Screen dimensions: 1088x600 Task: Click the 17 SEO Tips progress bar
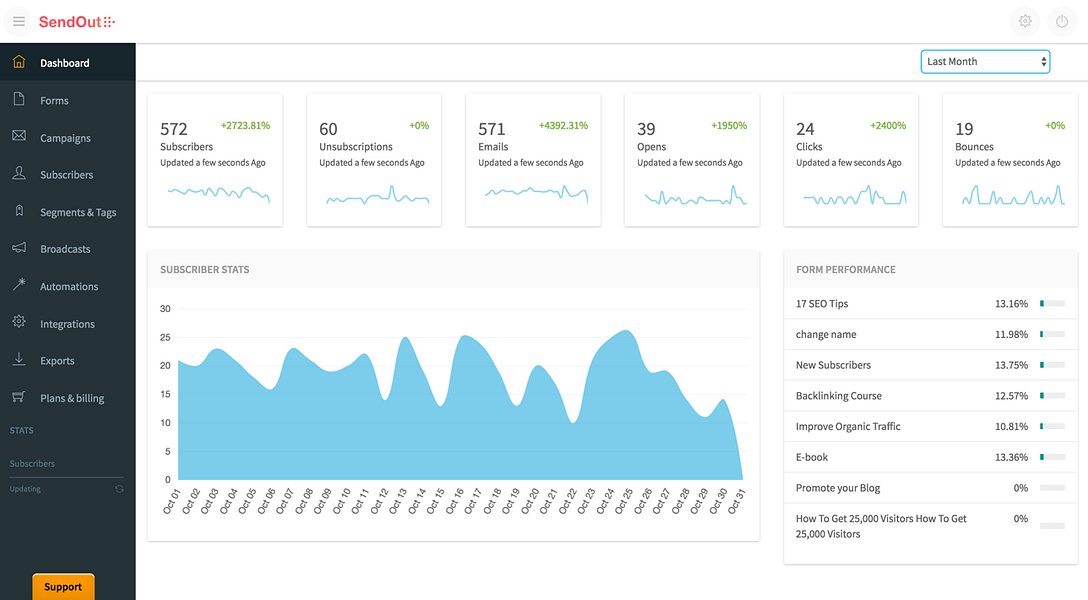1053,304
